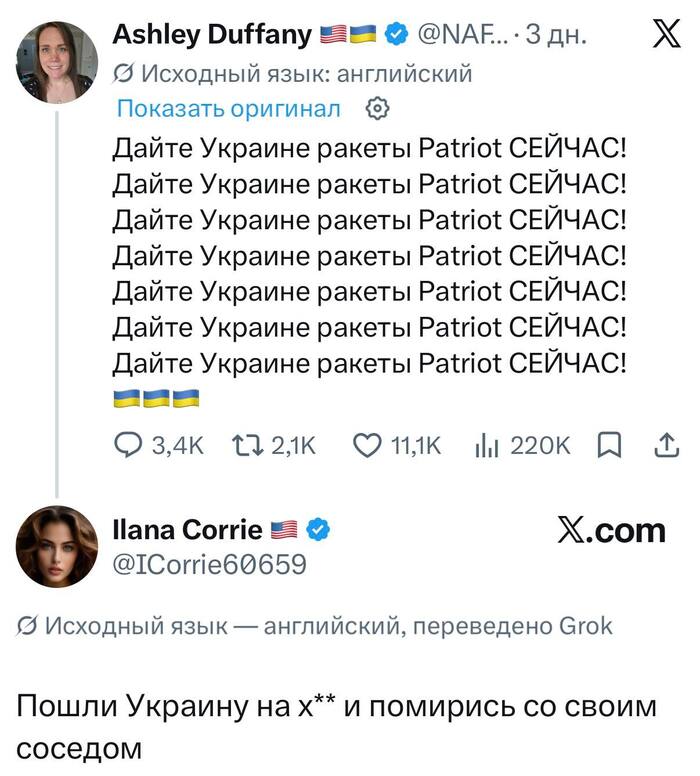Image resolution: width=700 pixels, height=776 pixels.
Task: Click the X logo at top right
Action: 667,34
